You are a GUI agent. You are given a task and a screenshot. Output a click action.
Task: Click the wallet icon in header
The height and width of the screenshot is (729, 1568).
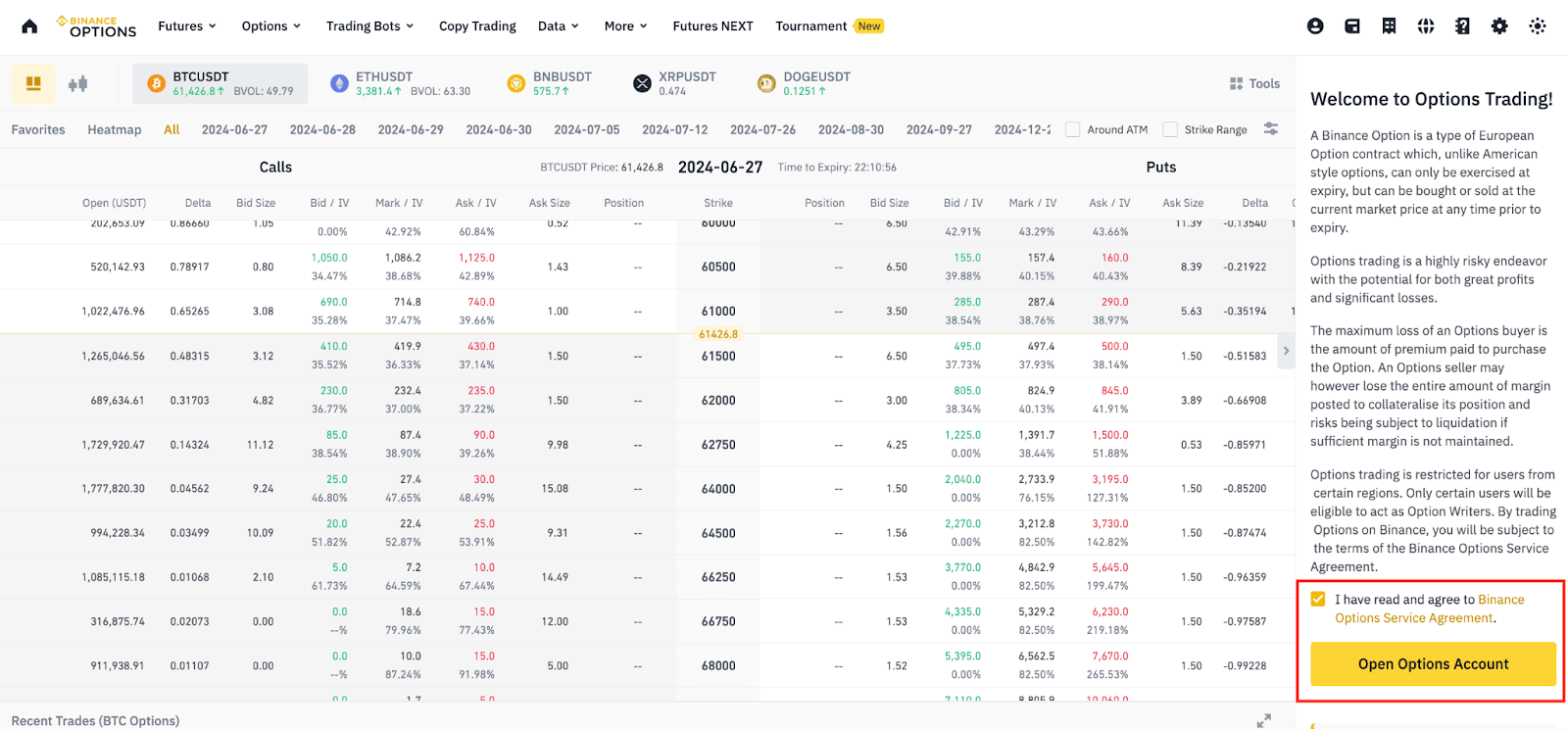[x=1352, y=26]
